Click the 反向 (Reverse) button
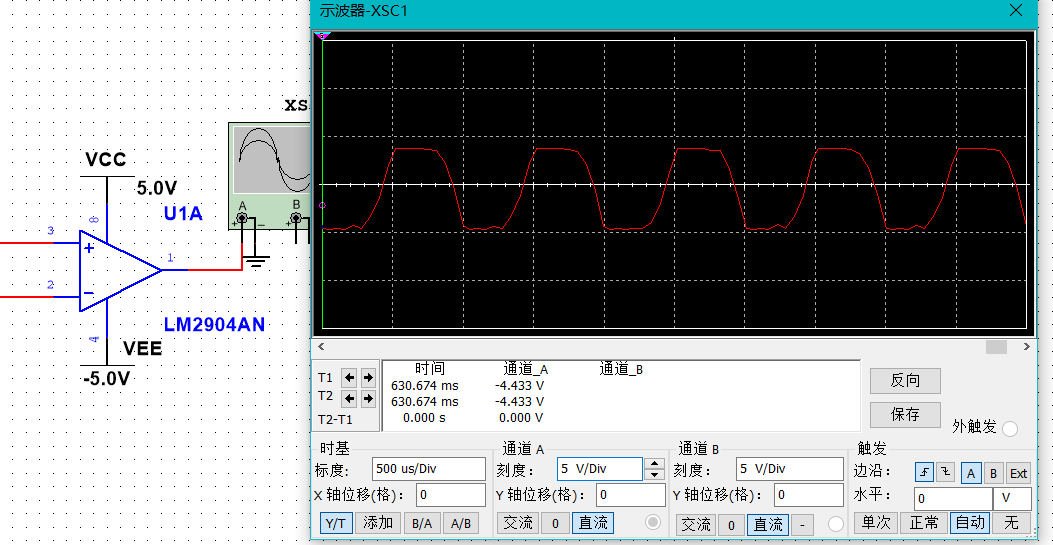This screenshot has height=545, width=1053. point(905,381)
